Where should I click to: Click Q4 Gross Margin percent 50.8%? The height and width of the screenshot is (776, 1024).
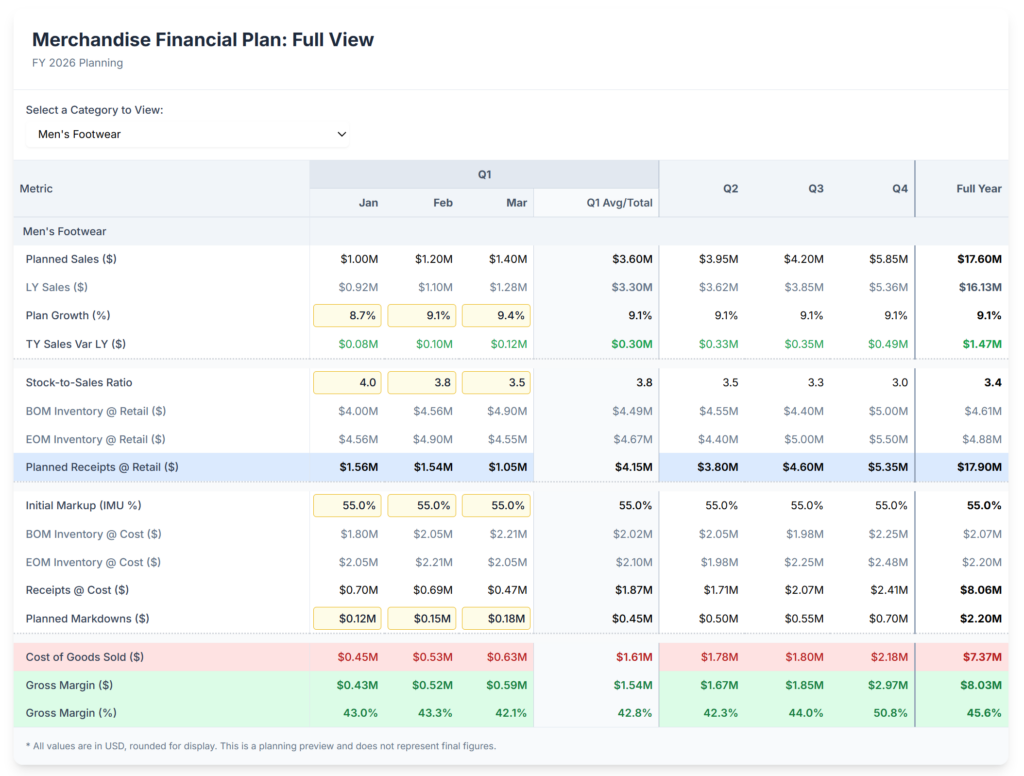click(x=891, y=713)
